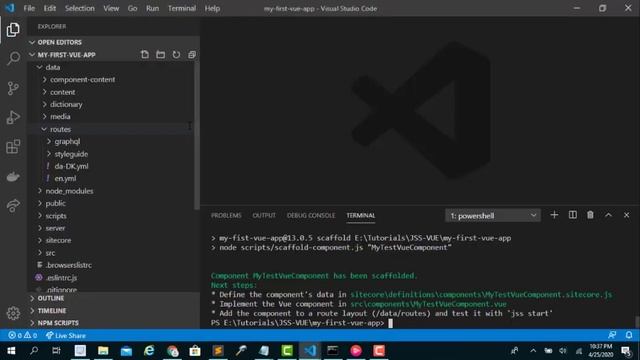Open the File menu
640x360 pixels.
pyautogui.click(x=29, y=8)
